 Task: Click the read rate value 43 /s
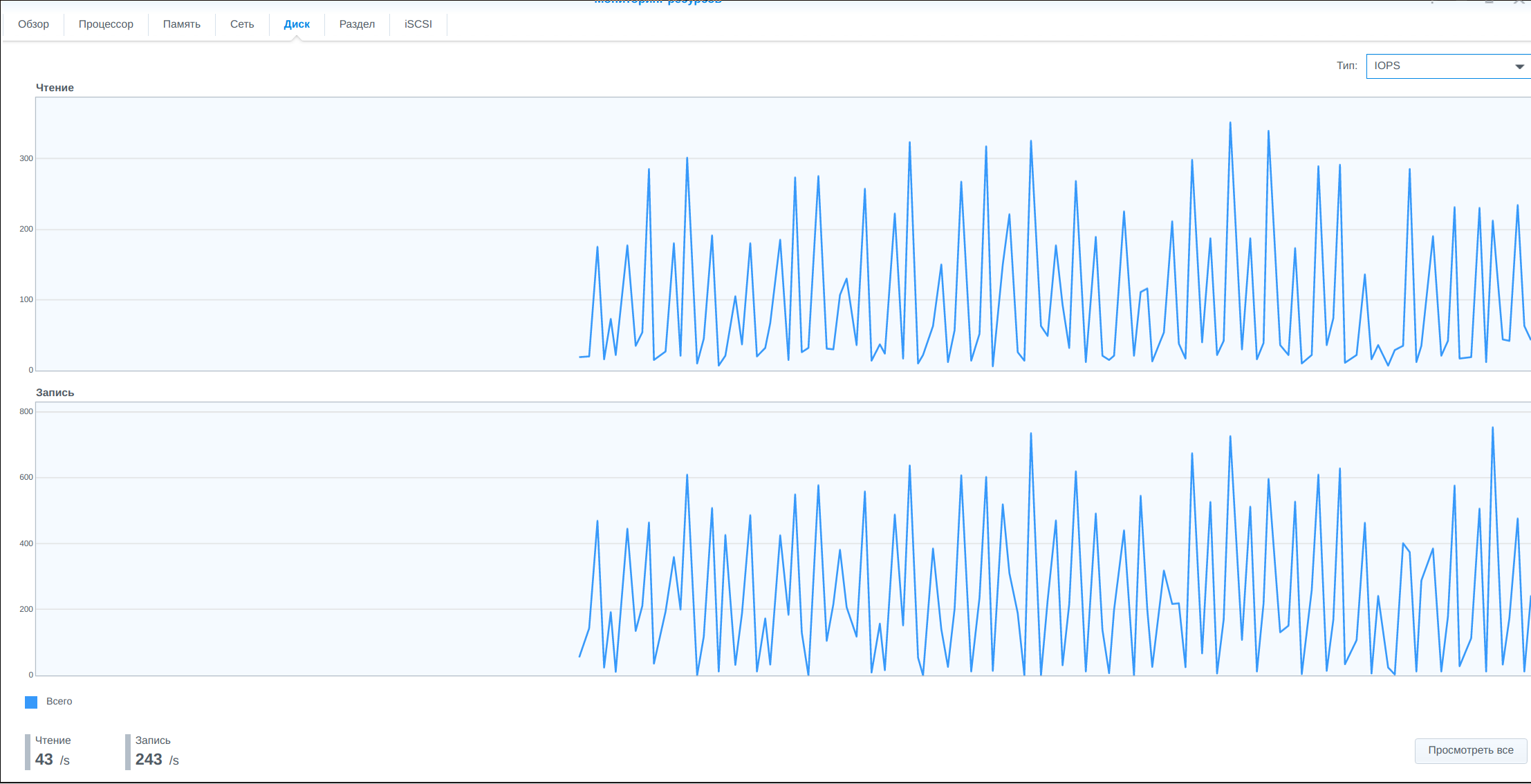53,760
